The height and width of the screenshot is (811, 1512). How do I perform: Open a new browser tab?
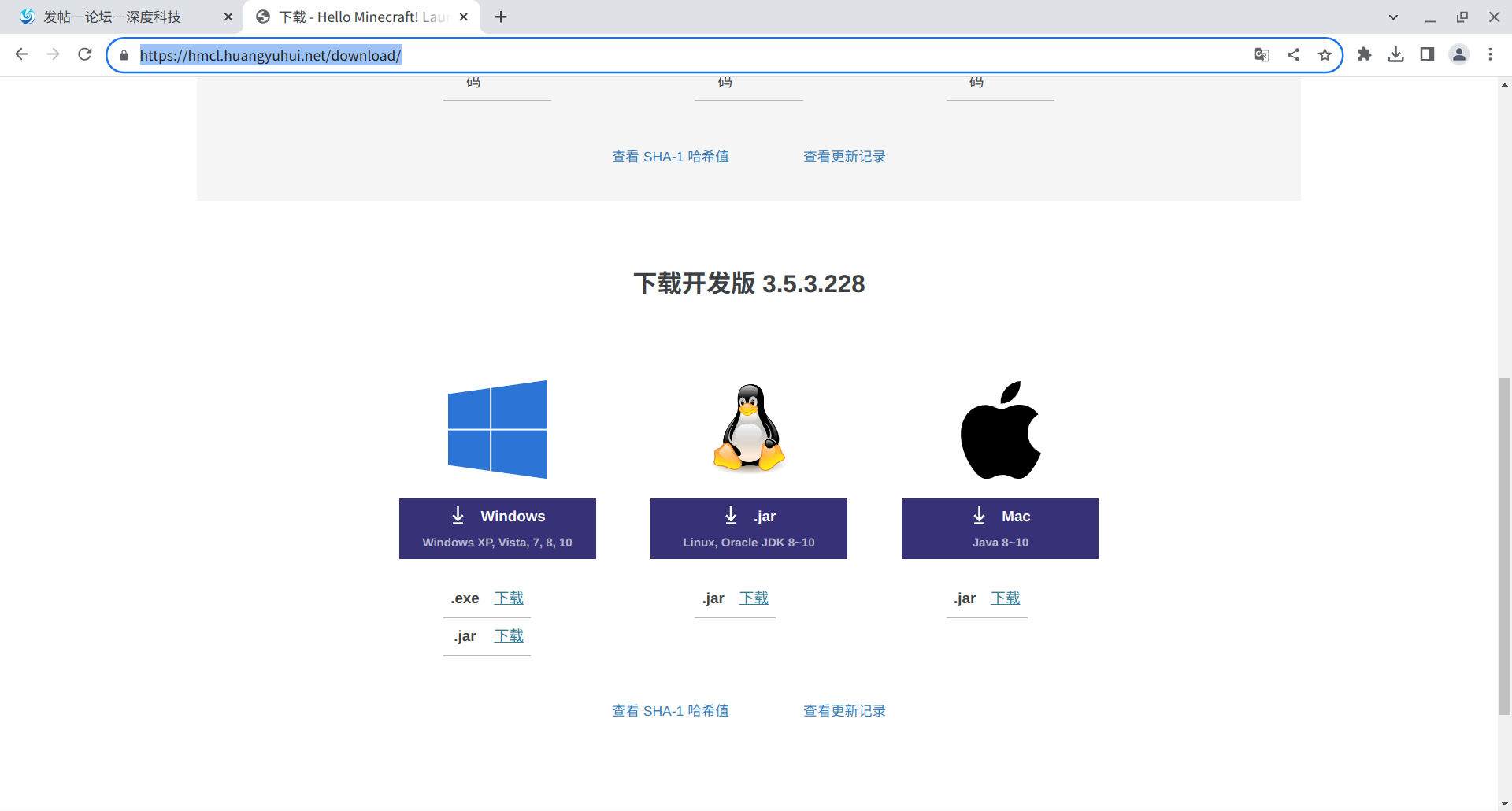501,17
